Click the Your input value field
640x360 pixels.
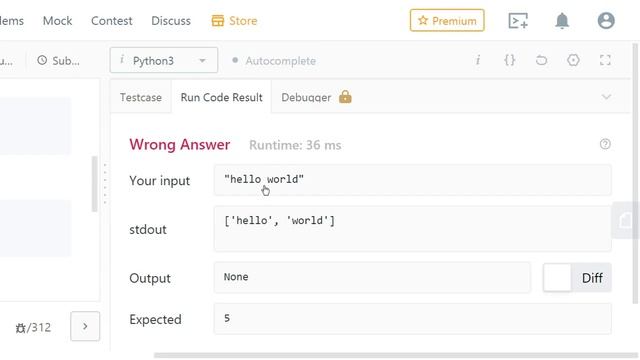[x=412, y=180]
